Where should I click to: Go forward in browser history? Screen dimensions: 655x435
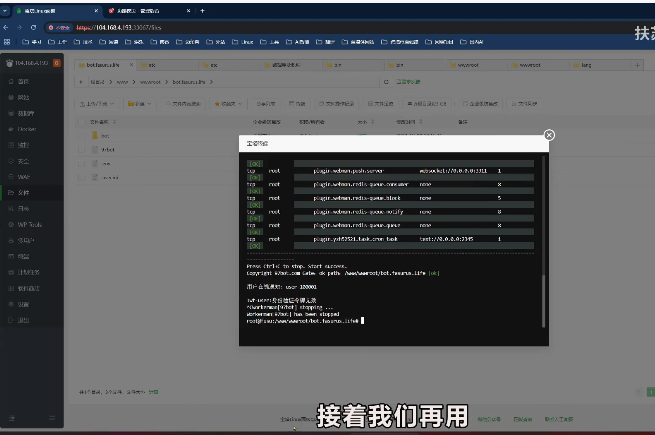click(19, 28)
